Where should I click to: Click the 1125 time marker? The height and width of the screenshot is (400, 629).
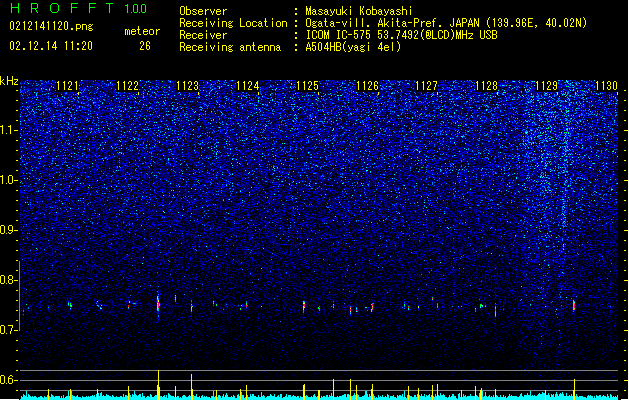pyautogui.click(x=307, y=86)
